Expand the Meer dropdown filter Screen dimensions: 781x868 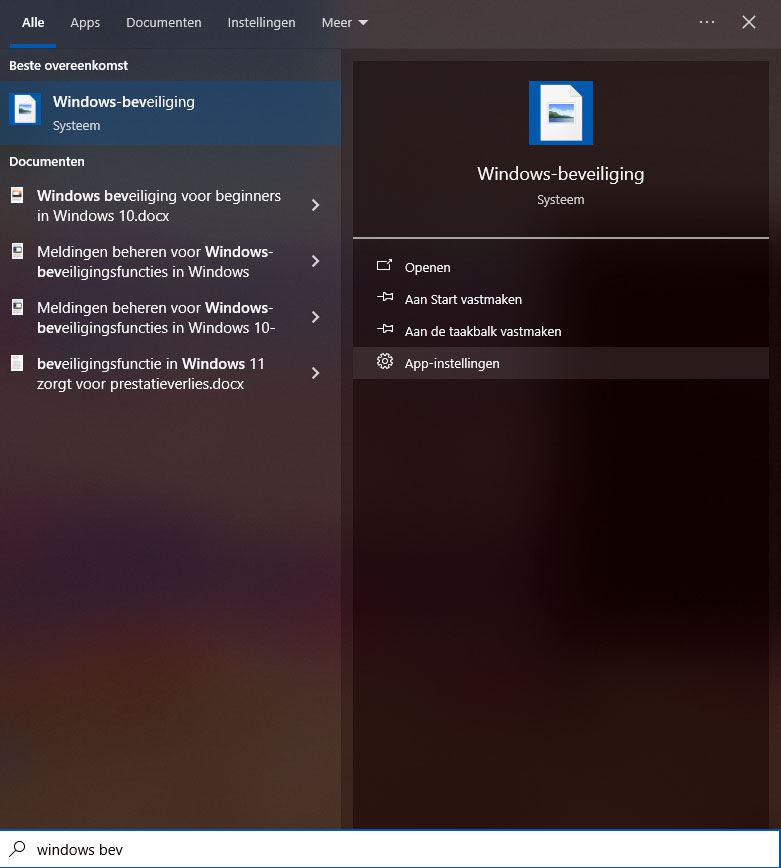click(x=344, y=23)
